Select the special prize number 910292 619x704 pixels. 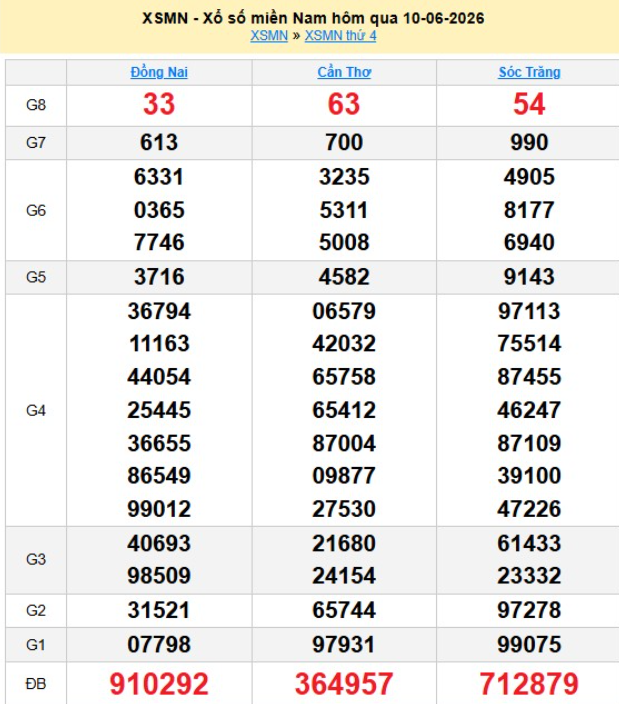point(159,684)
